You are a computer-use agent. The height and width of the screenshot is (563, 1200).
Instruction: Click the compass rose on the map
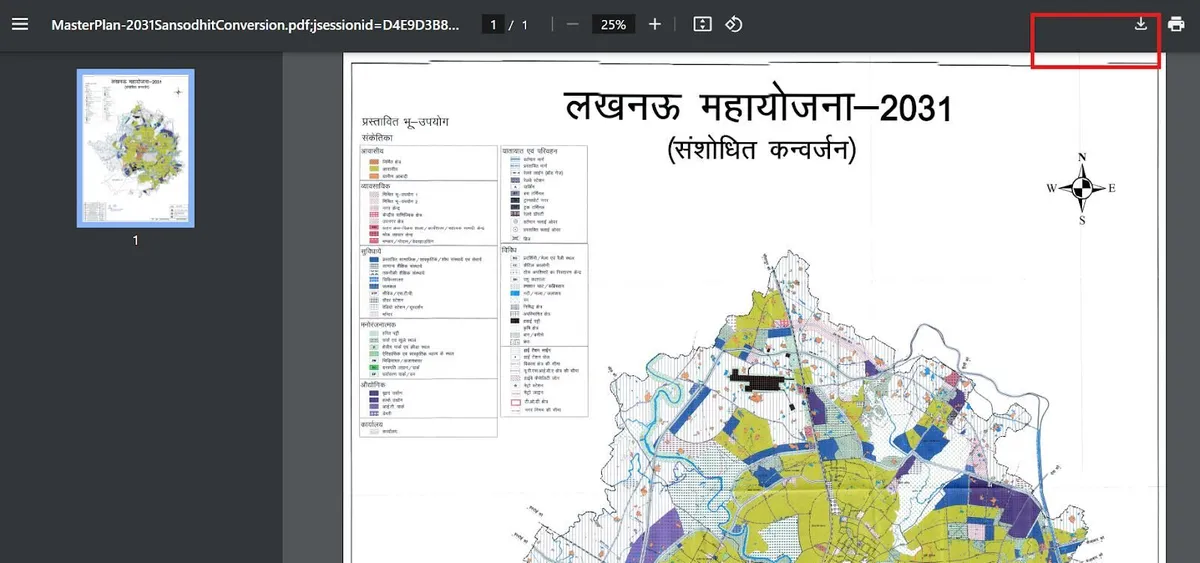pyautogui.click(x=1081, y=188)
